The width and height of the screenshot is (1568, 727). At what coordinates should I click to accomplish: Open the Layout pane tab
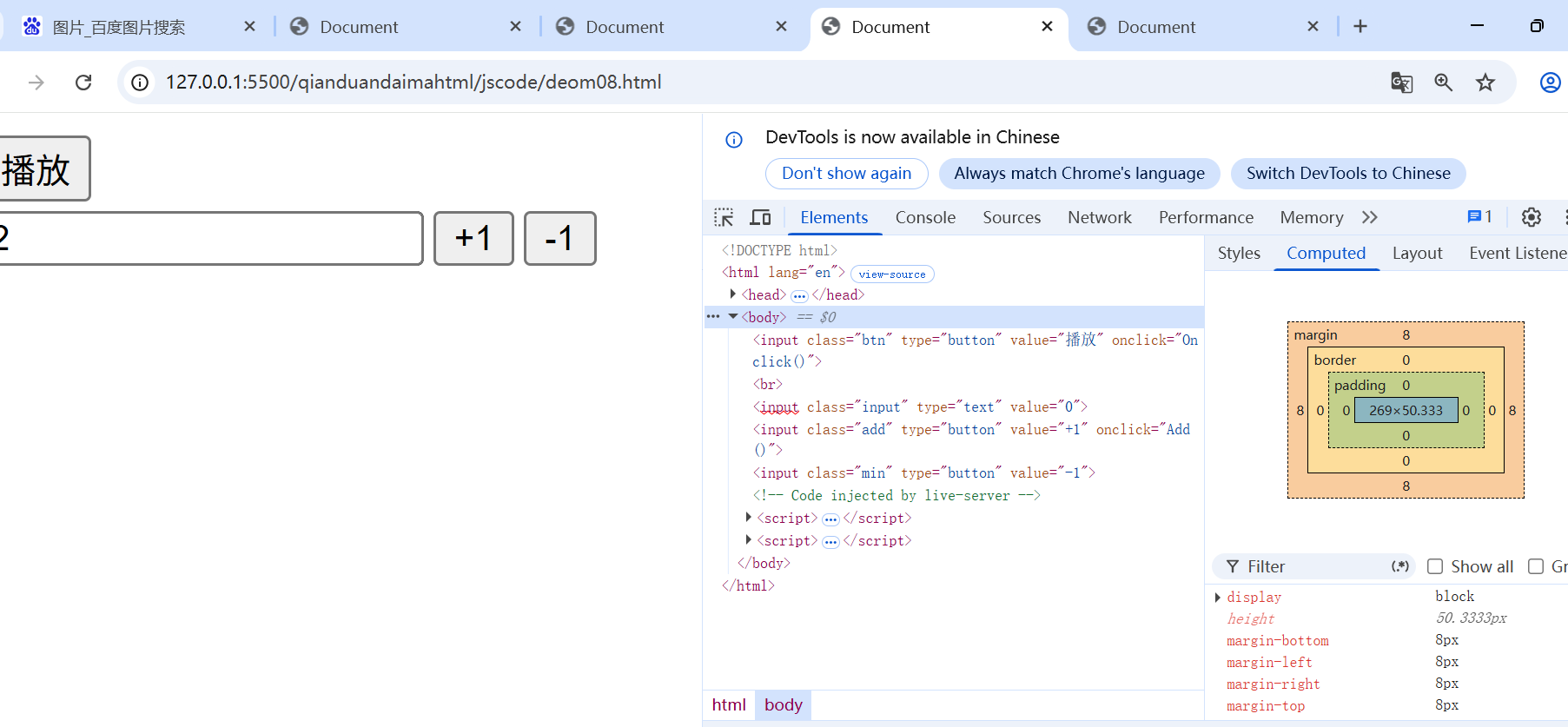pos(1418,253)
